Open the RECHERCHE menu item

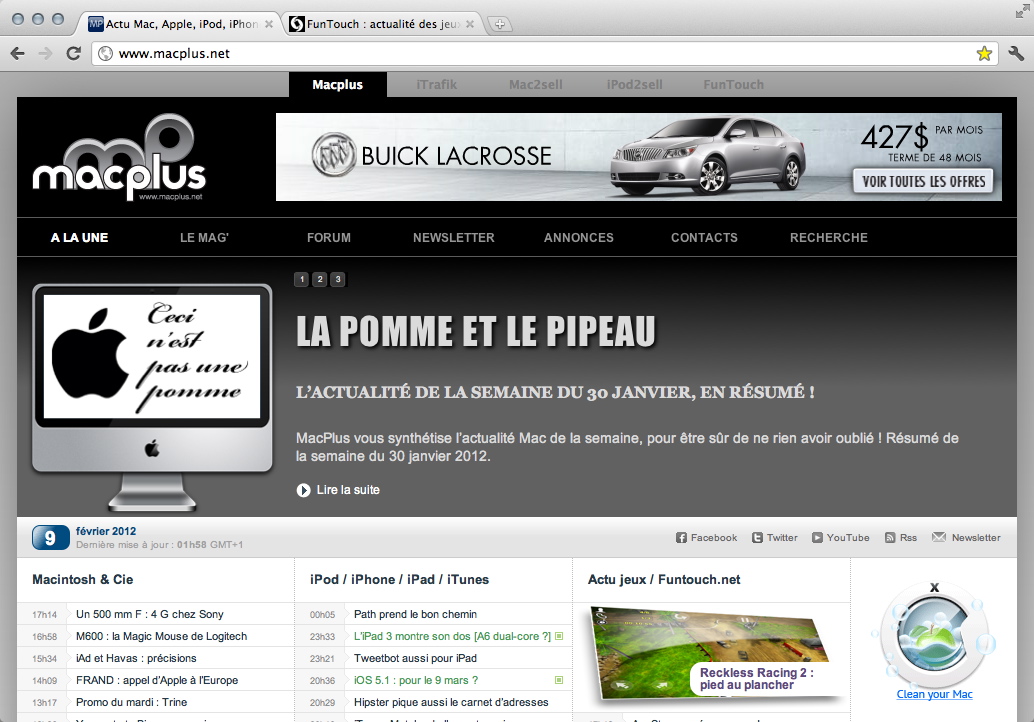(829, 237)
